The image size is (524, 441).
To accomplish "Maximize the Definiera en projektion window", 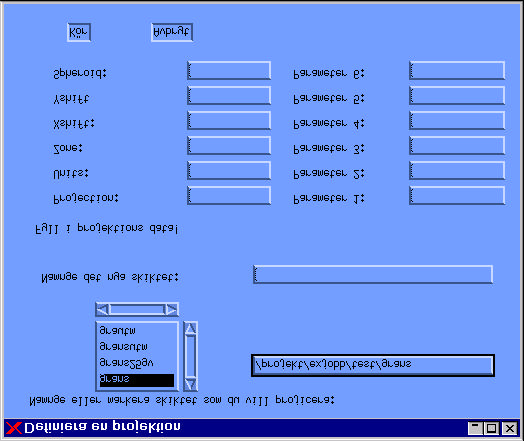I will pyautogui.click(x=491, y=428).
